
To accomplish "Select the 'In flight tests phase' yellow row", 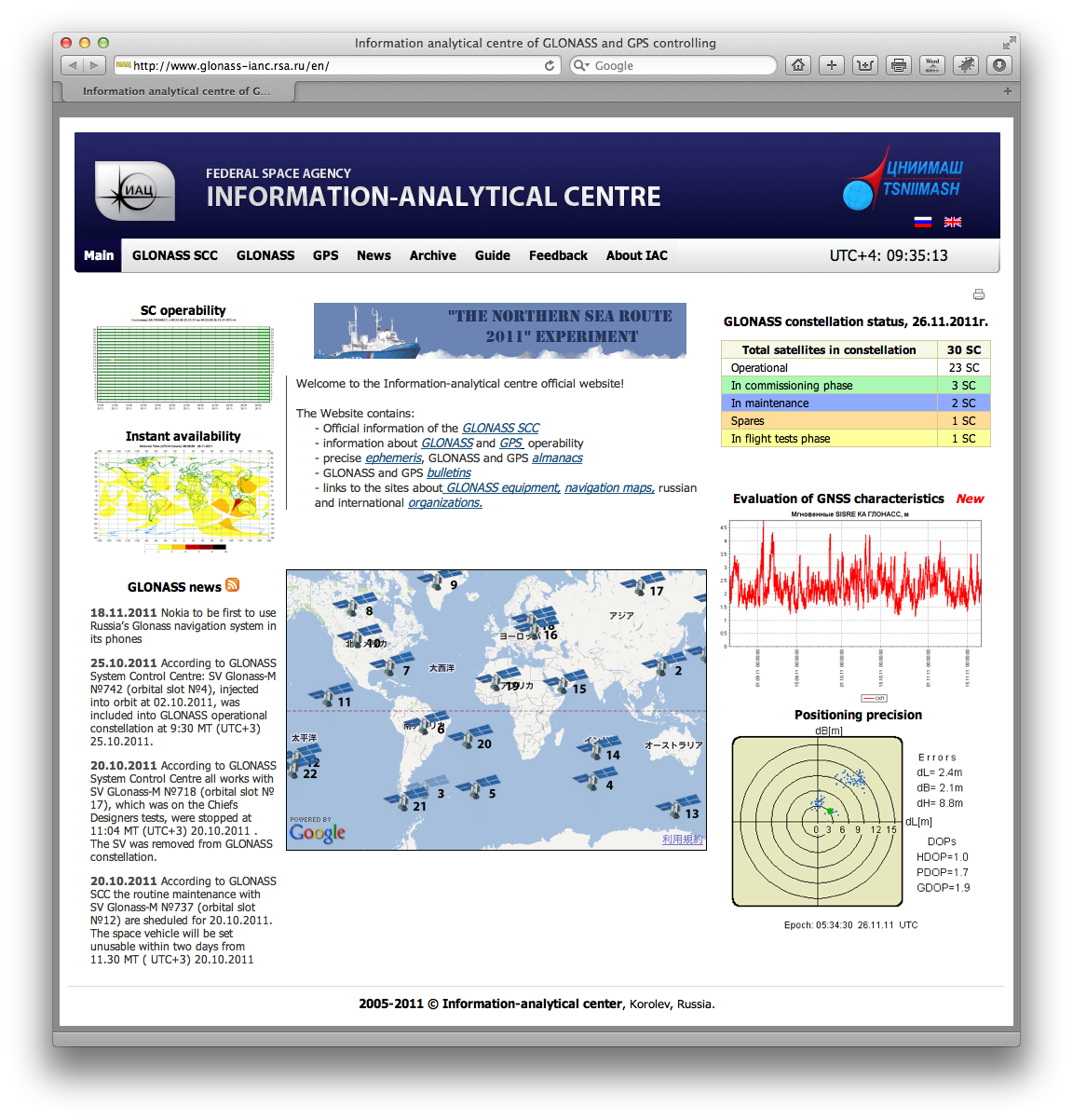I will (x=856, y=438).
